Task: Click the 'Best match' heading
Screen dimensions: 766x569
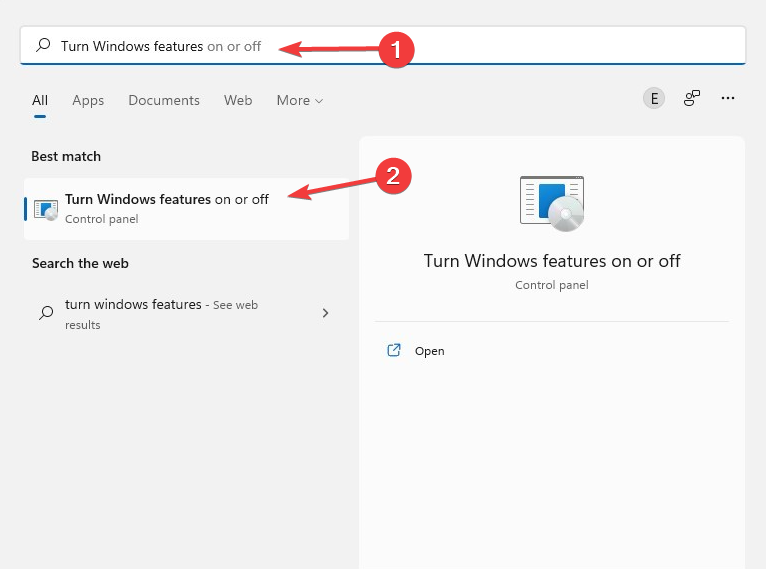Action: pyautogui.click(x=66, y=156)
